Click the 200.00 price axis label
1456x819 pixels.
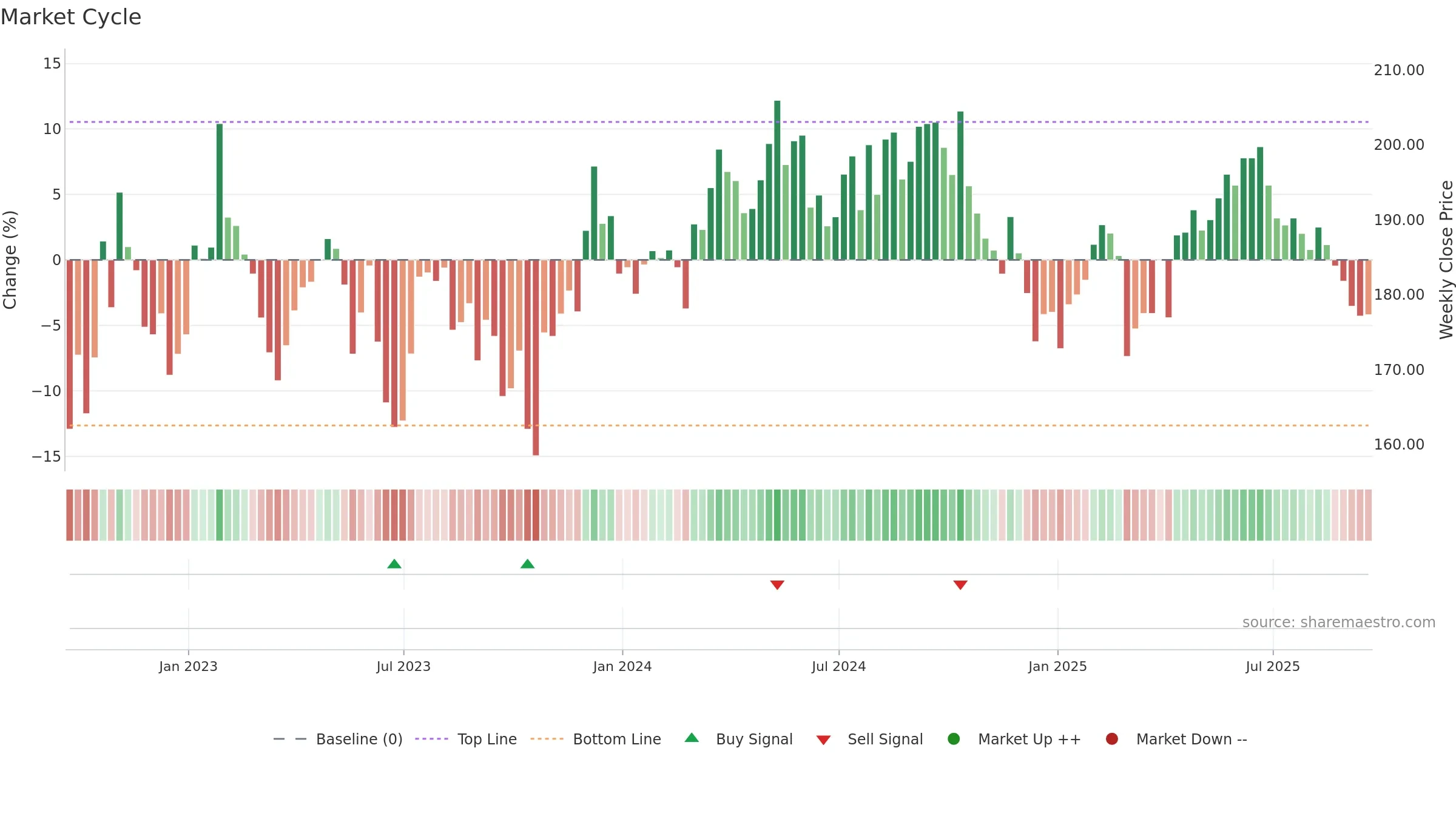coord(1399,145)
